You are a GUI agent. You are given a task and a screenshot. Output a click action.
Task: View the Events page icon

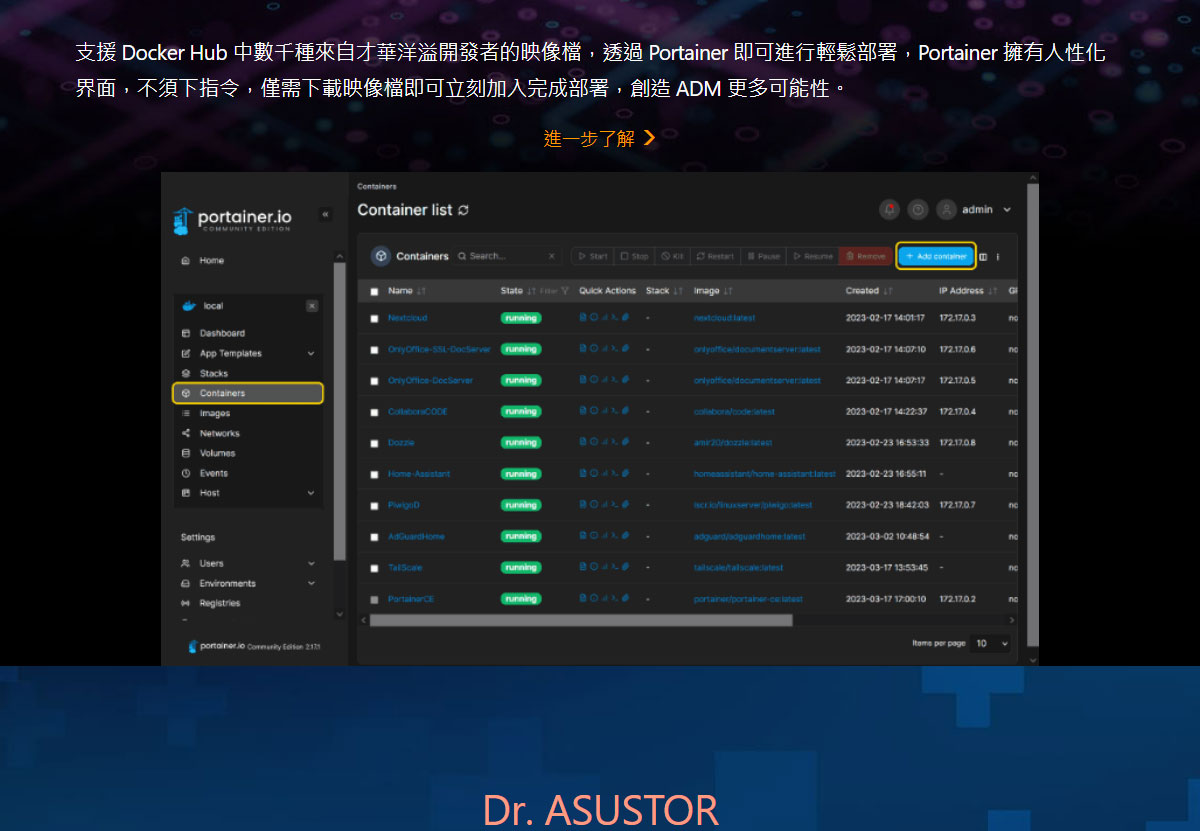point(185,473)
